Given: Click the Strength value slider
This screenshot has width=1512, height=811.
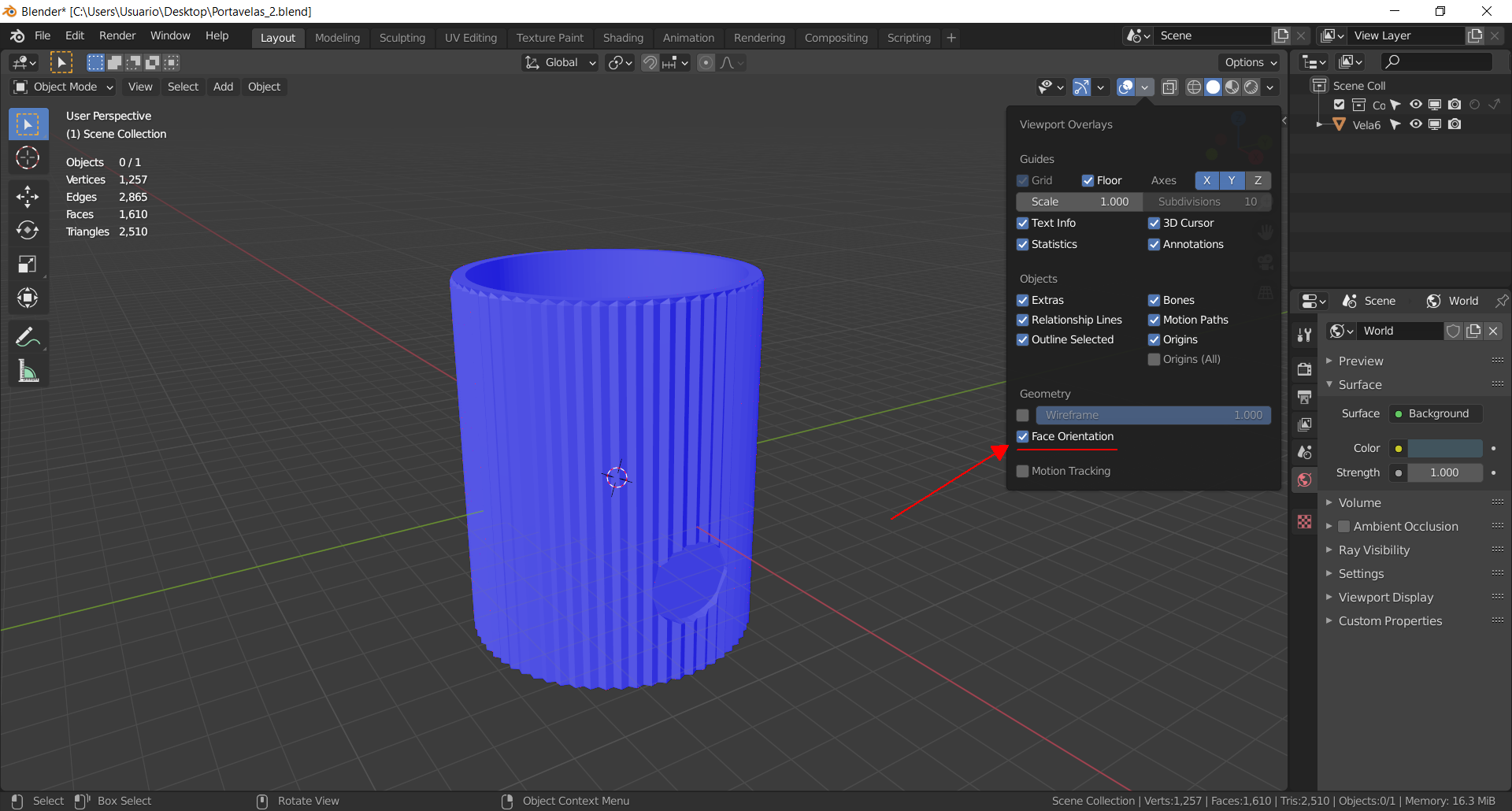Looking at the screenshot, I should (x=1445, y=472).
